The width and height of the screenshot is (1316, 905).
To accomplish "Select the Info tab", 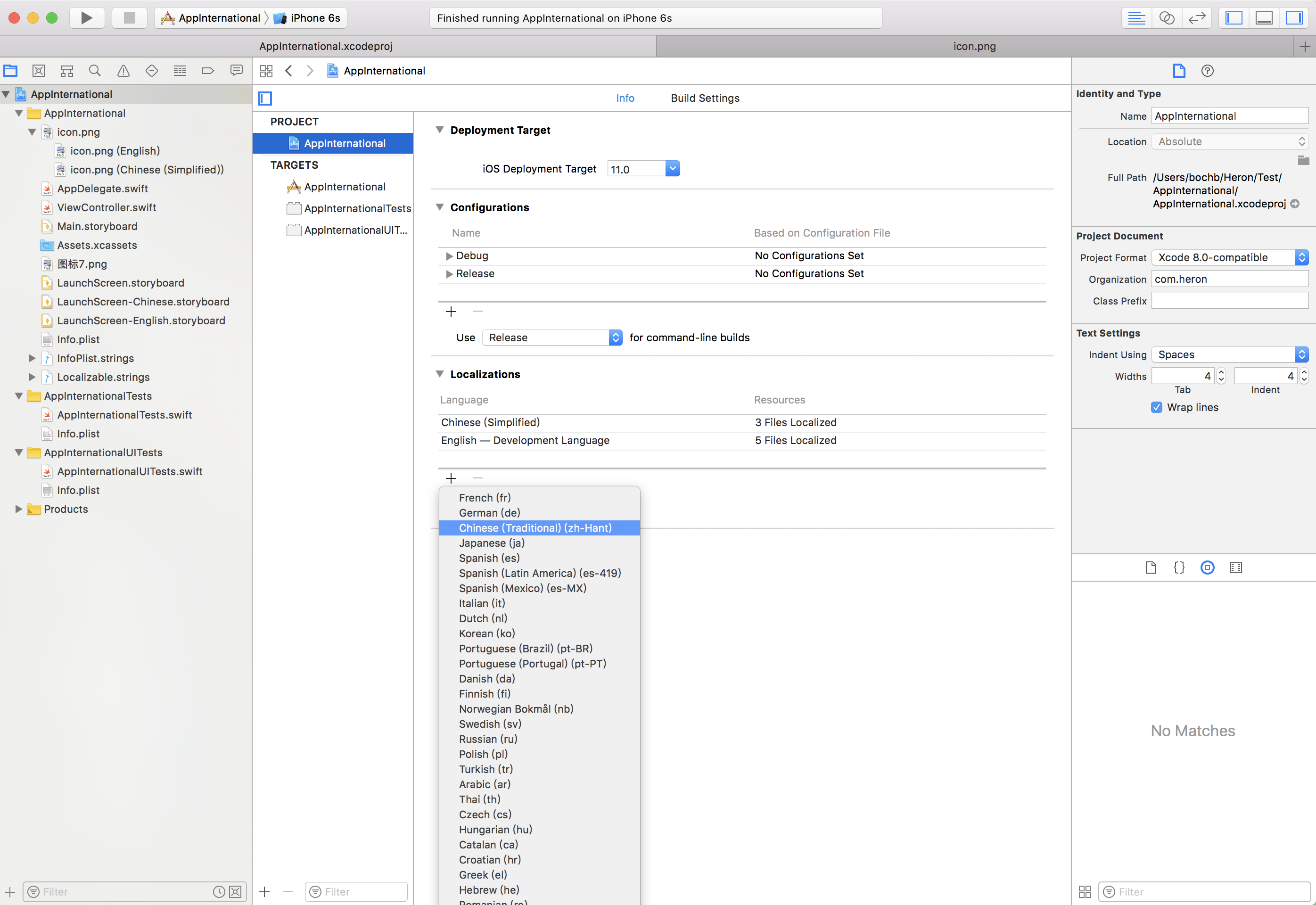I will pyautogui.click(x=625, y=98).
